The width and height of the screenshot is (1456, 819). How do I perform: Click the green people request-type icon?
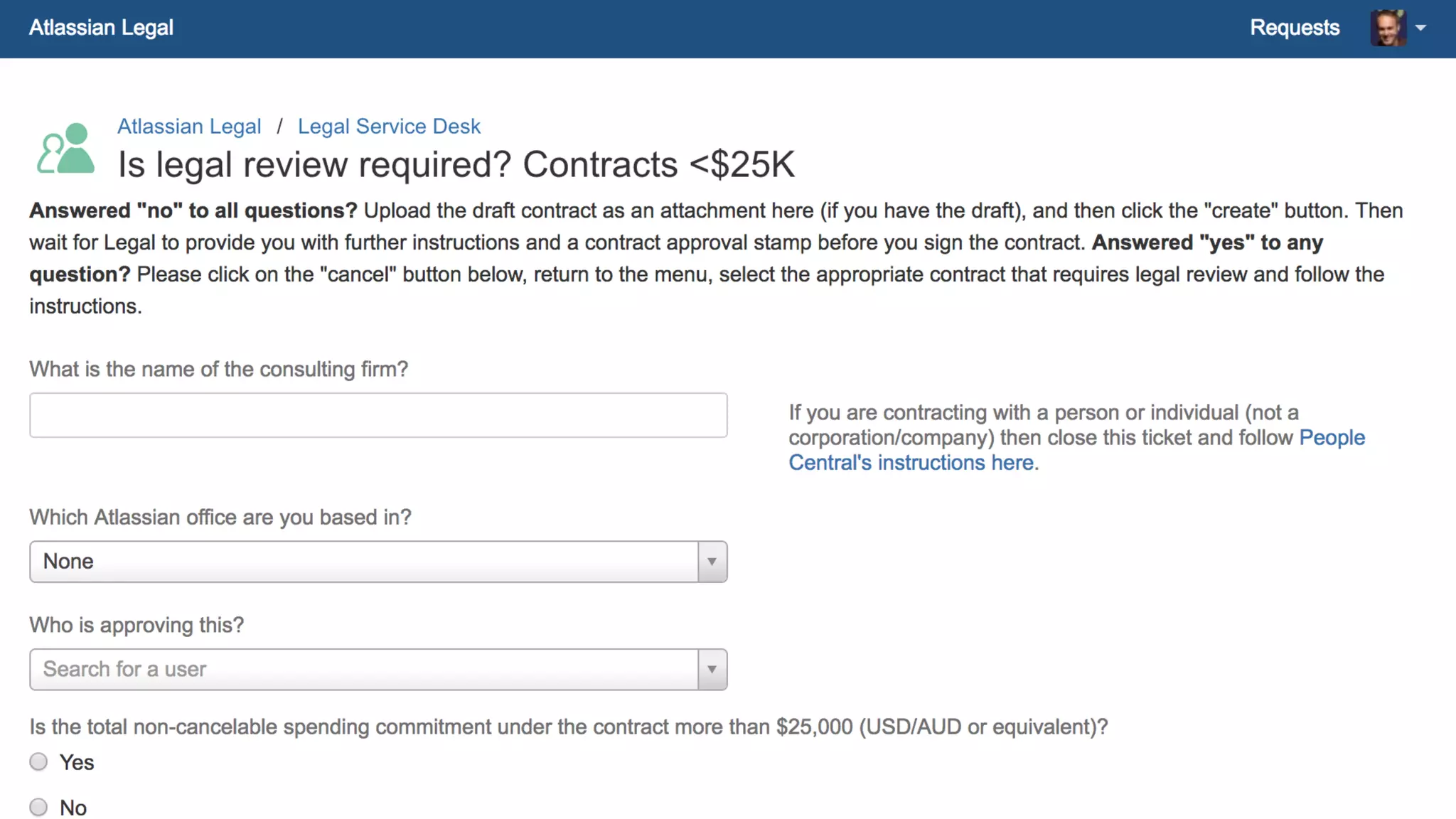click(65, 149)
